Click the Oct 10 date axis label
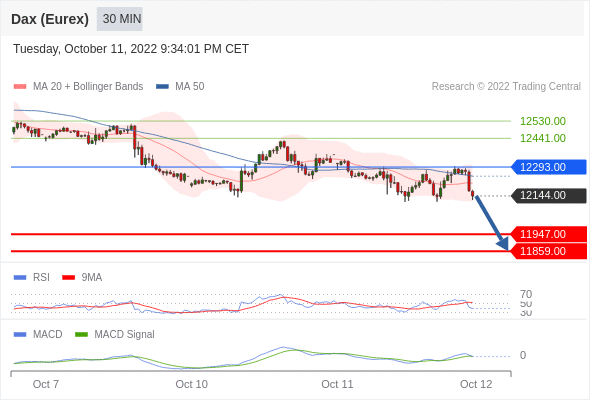590x400 pixels. 192,384
